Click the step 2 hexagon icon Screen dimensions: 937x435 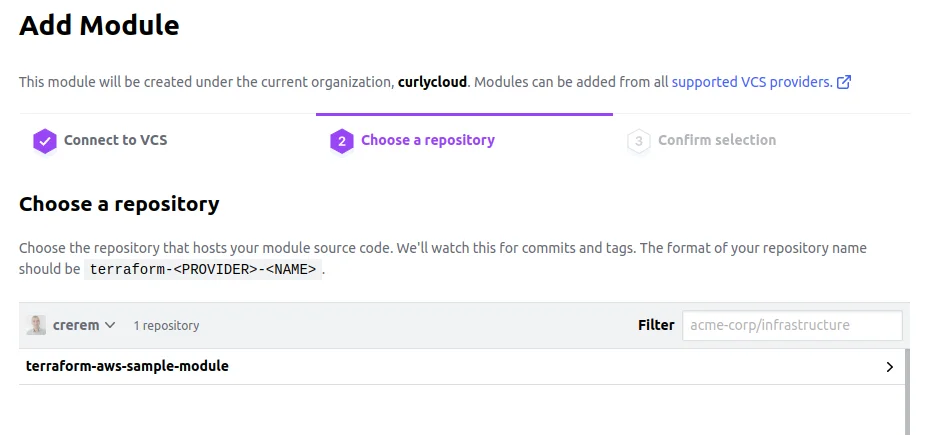341,142
